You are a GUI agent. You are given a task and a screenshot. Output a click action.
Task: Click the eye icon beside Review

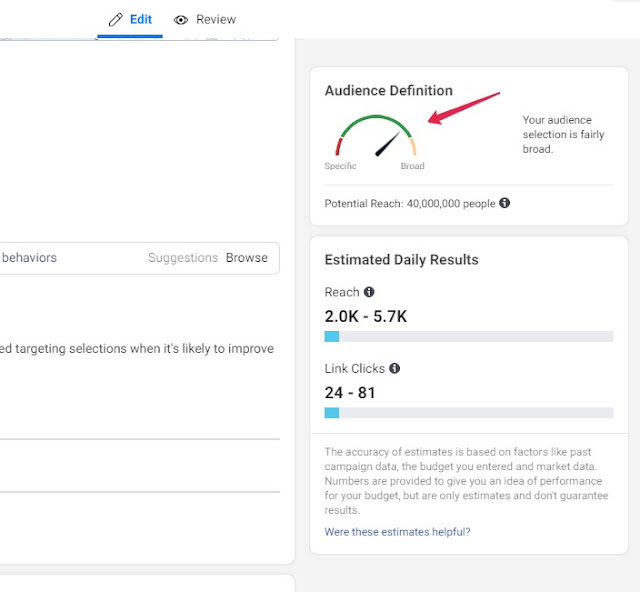pyautogui.click(x=181, y=19)
